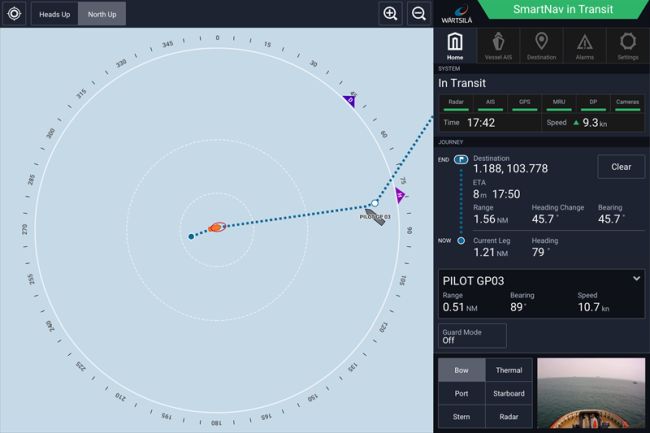Click the Range 1.56 NM value

tap(490, 219)
